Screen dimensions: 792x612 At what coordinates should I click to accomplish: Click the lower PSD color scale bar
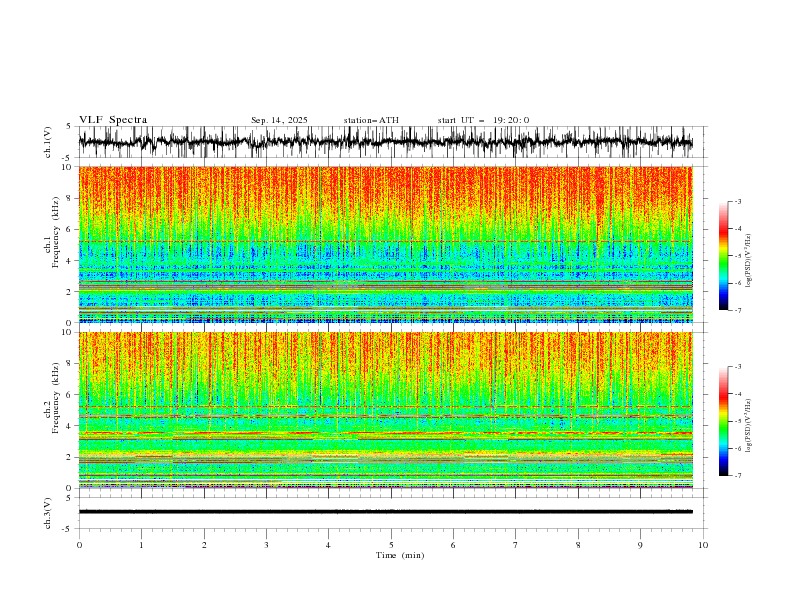[723, 421]
